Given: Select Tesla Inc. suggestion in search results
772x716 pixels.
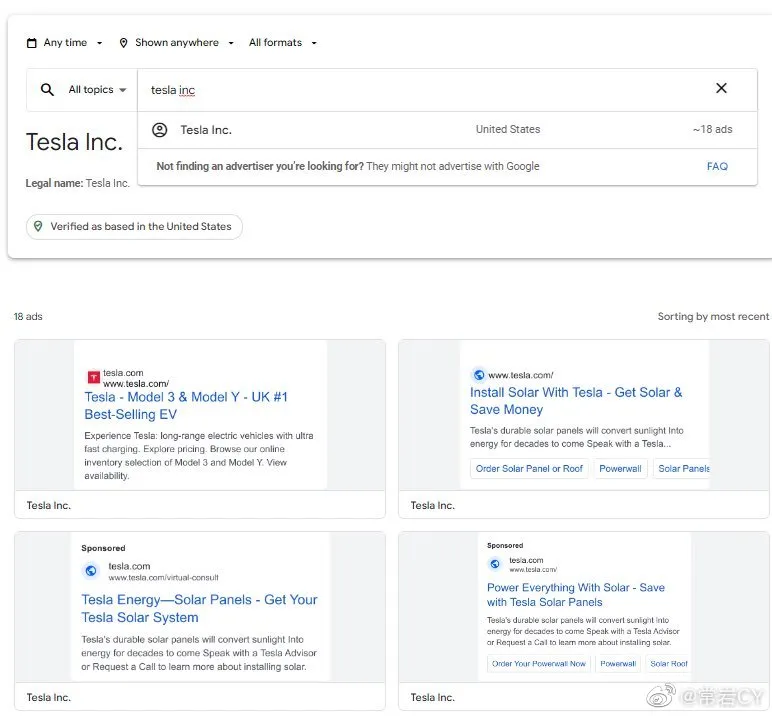Looking at the screenshot, I should [x=206, y=130].
